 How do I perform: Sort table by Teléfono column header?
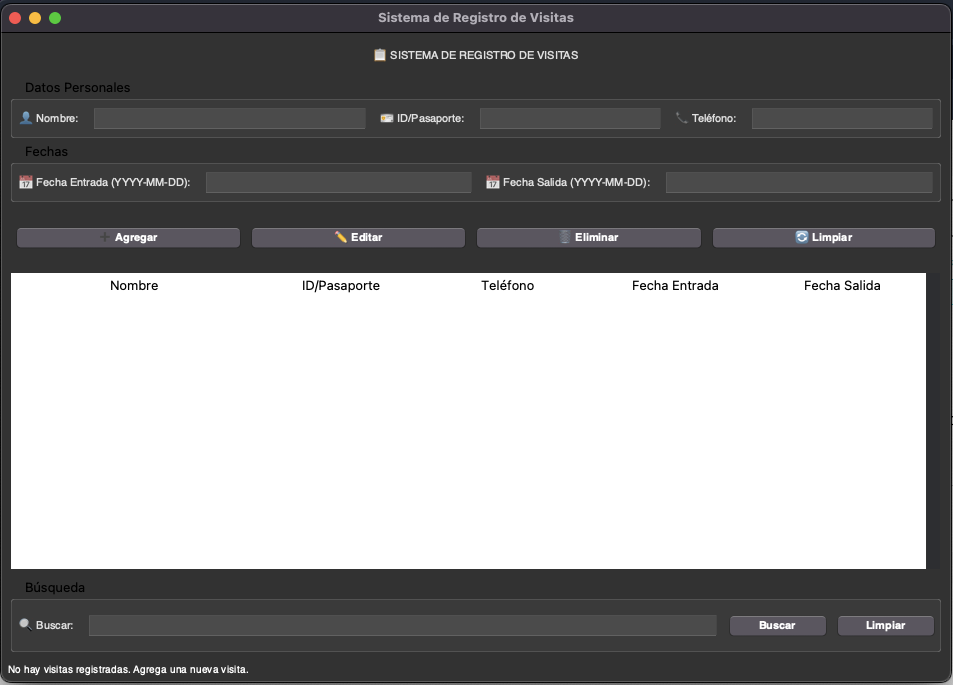(x=507, y=286)
